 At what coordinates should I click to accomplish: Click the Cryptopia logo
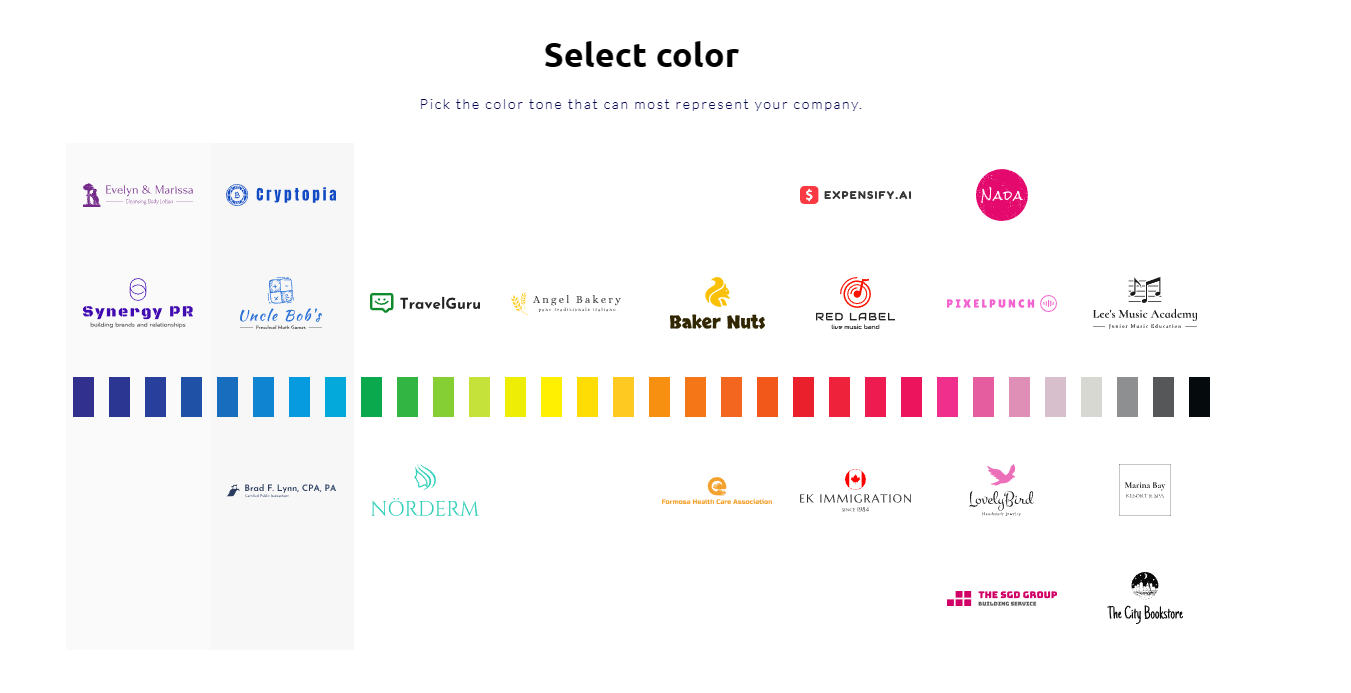coord(281,195)
